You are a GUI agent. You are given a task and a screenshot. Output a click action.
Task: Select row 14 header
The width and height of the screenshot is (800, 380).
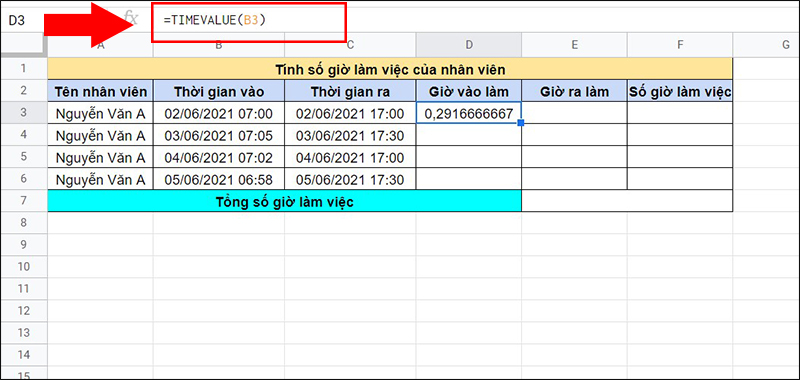[24, 354]
